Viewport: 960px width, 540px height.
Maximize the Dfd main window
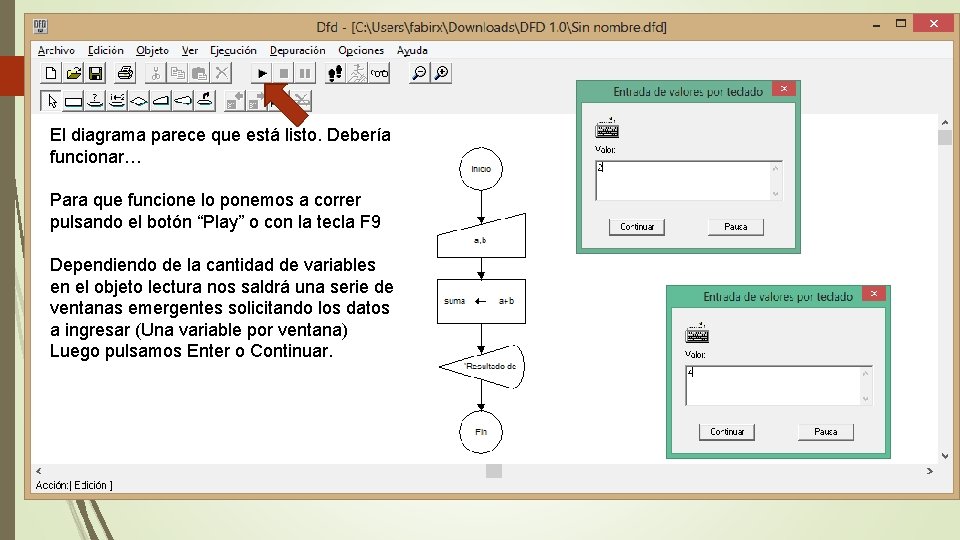[901, 23]
